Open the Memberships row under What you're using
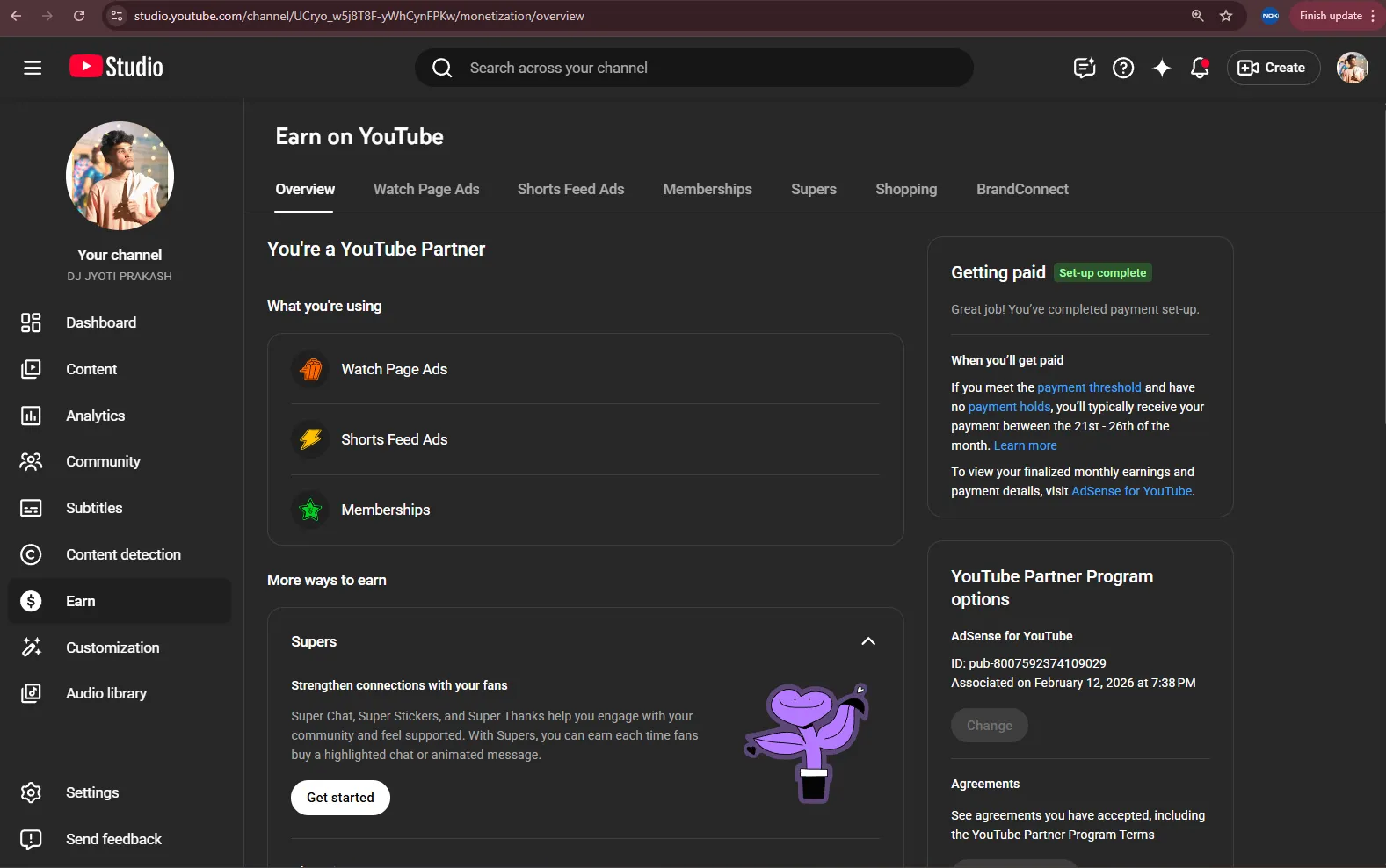Image resolution: width=1386 pixels, height=868 pixels. click(x=585, y=510)
